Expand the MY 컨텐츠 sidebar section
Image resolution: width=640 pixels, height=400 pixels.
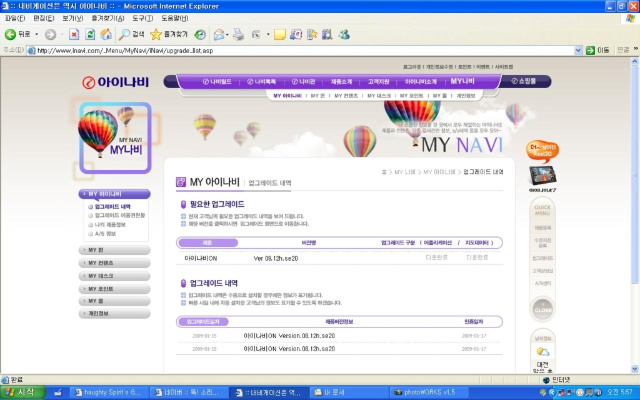[114, 263]
